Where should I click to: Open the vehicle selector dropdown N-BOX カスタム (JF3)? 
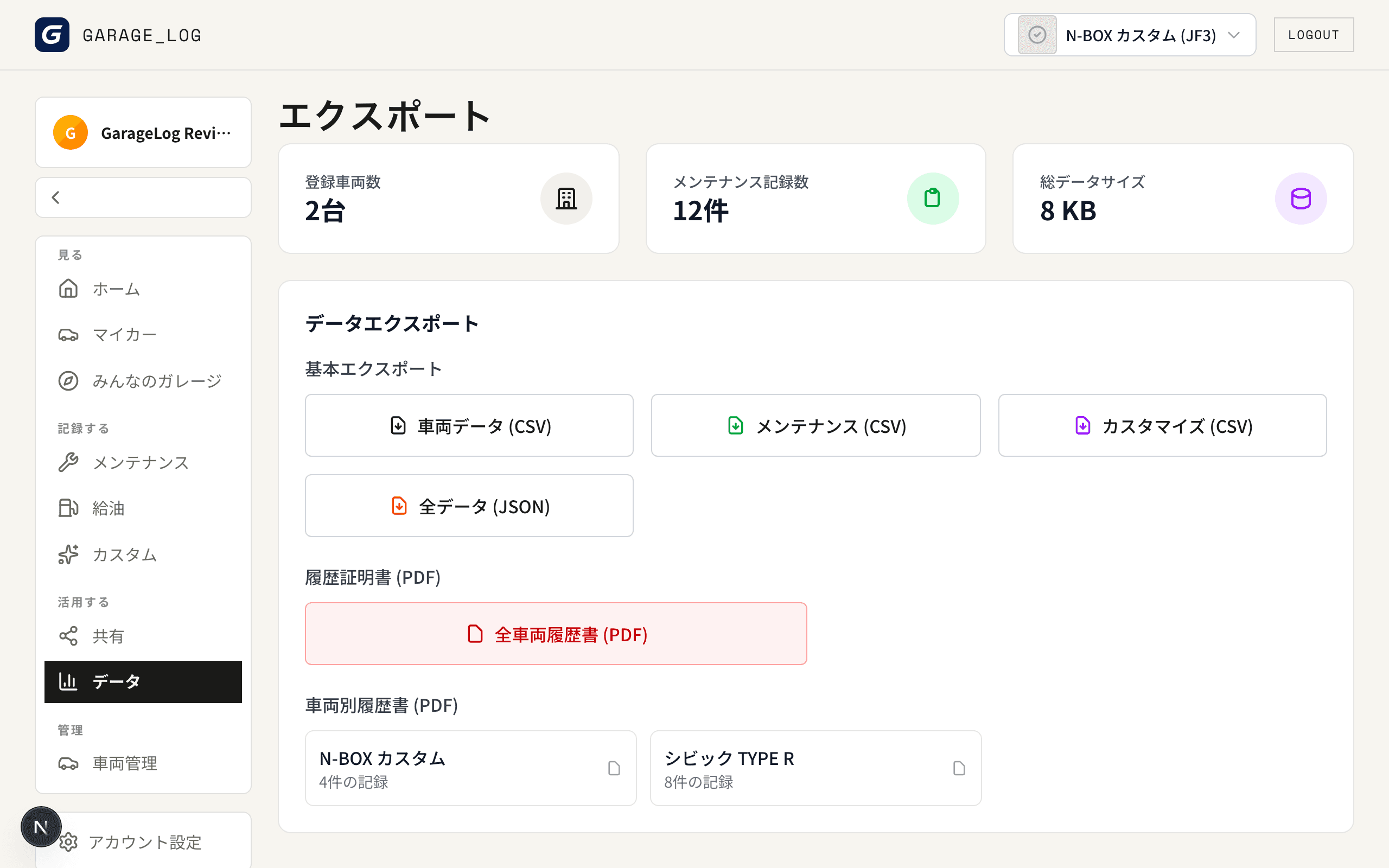point(1130,35)
